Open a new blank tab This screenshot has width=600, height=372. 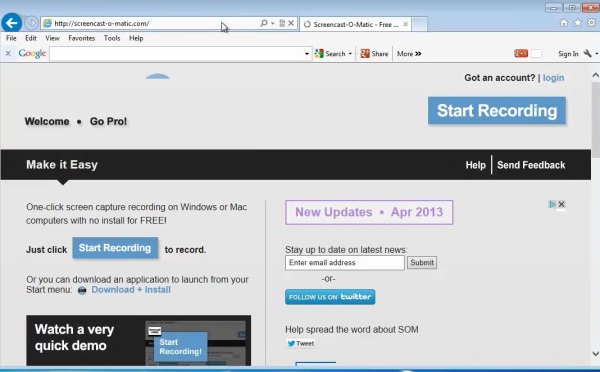tap(420, 24)
